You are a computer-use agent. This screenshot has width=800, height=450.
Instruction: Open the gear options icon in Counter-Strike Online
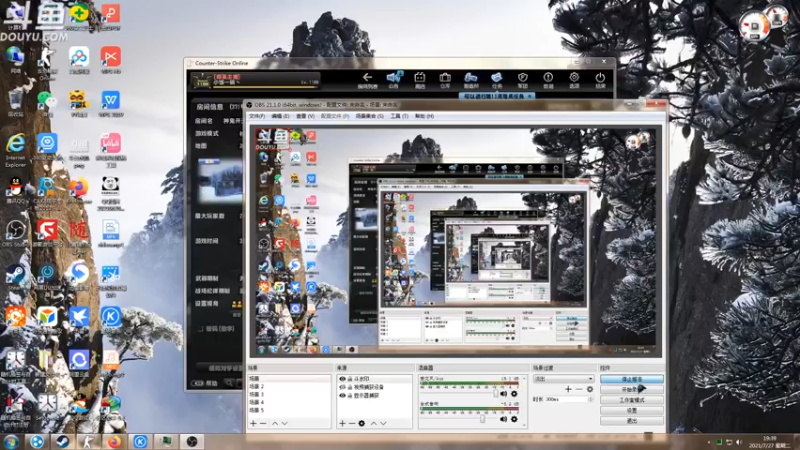pos(574,78)
